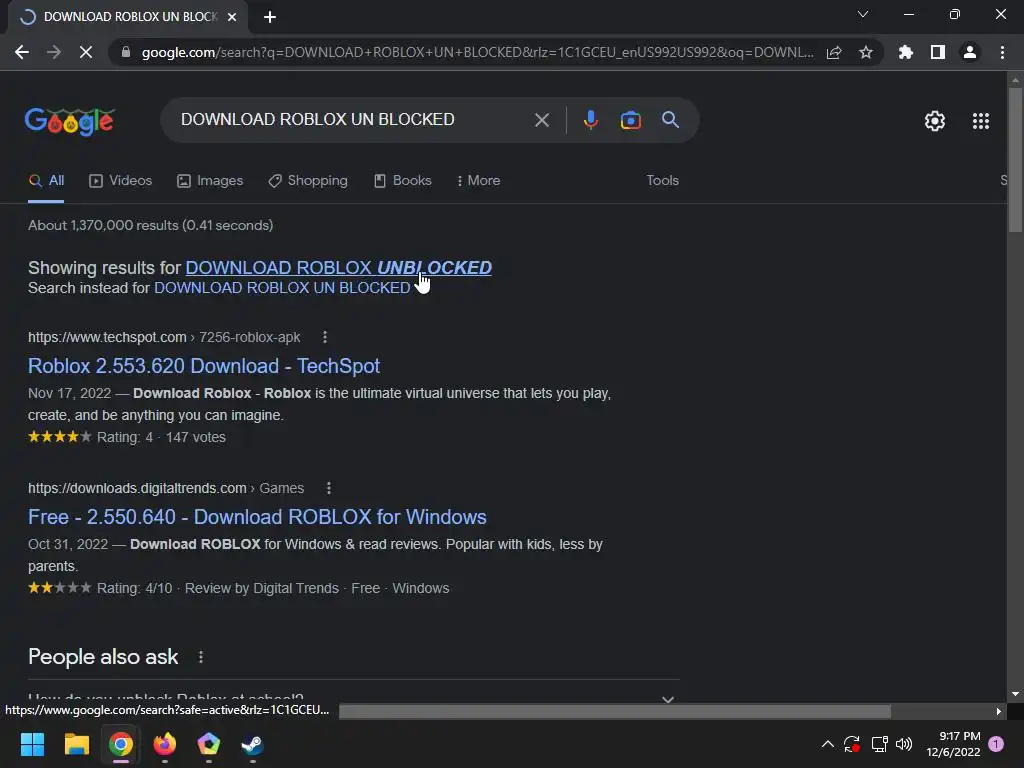
Task: Switch to the Videos tab
Action: click(x=121, y=180)
